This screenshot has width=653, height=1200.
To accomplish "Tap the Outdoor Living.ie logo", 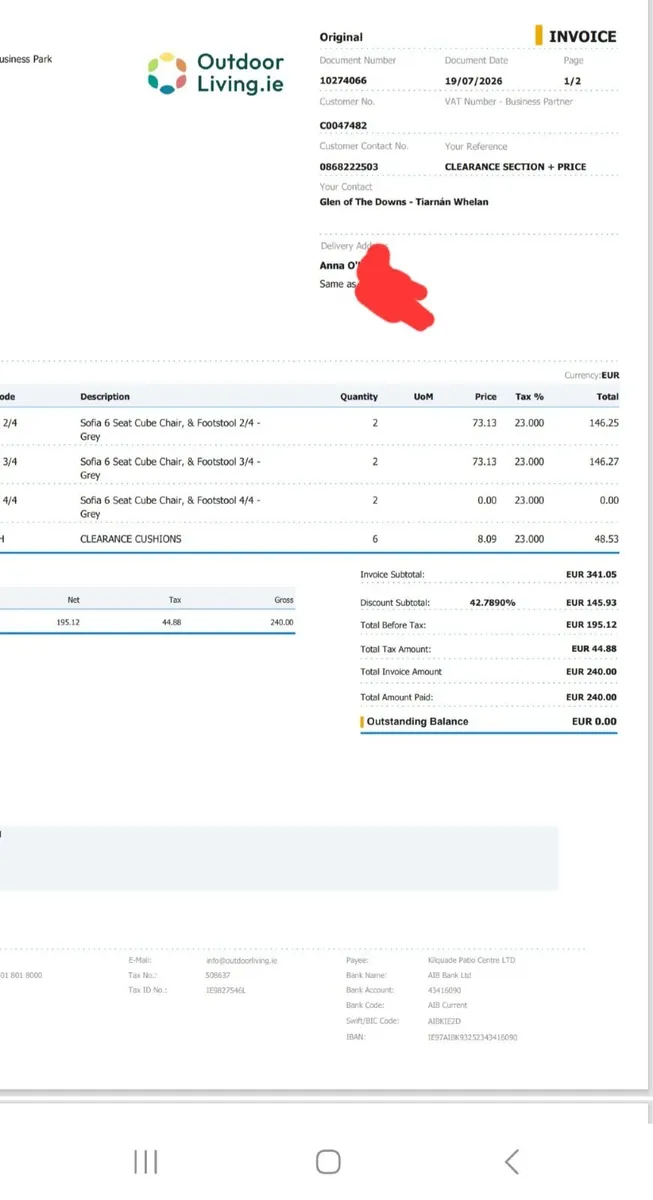I will (x=215, y=74).
